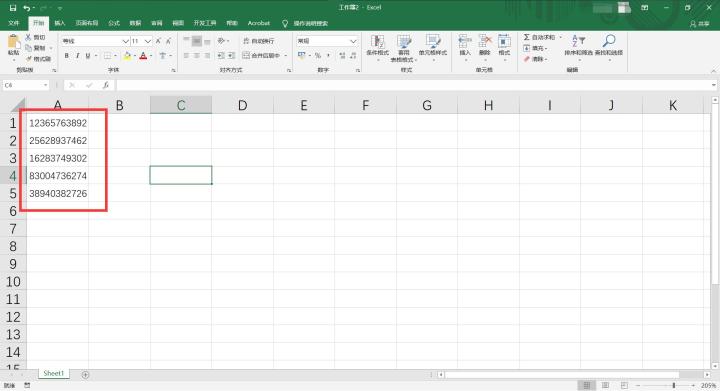Enable Wrap Text
This screenshot has width=720, height=391.
coord(259,41)
